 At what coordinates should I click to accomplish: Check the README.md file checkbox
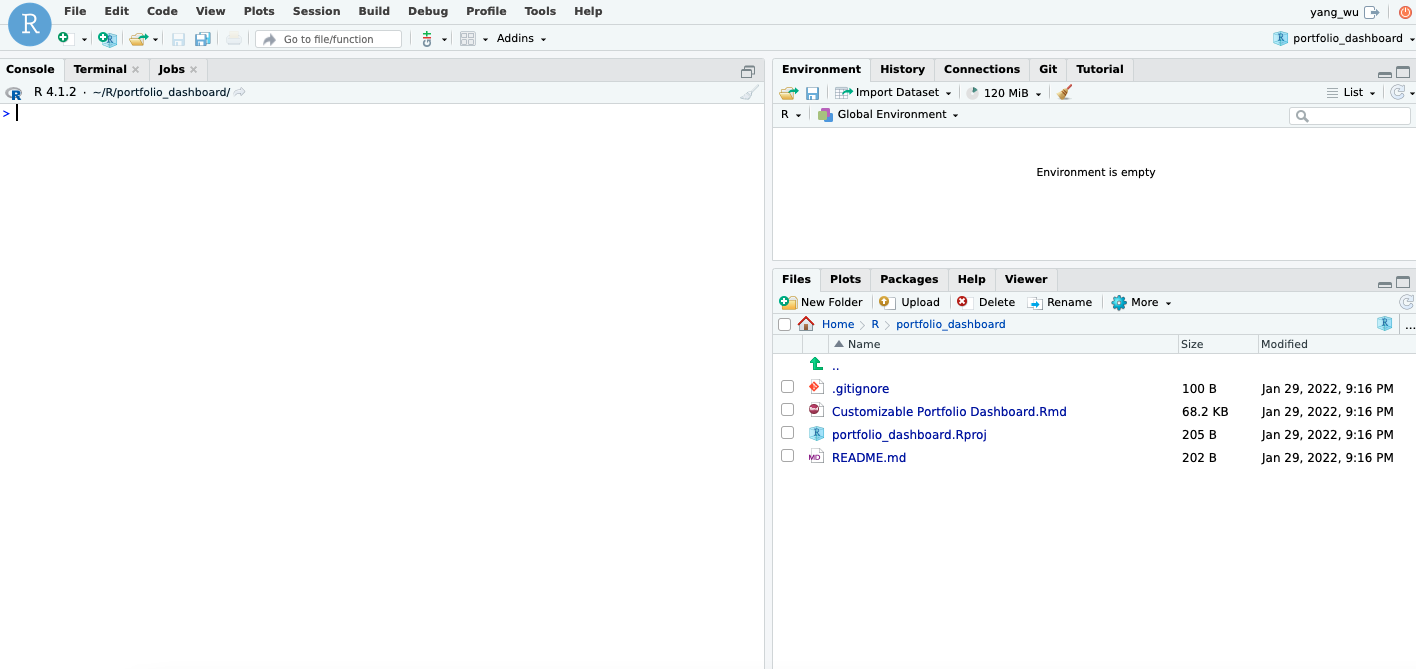787,456
